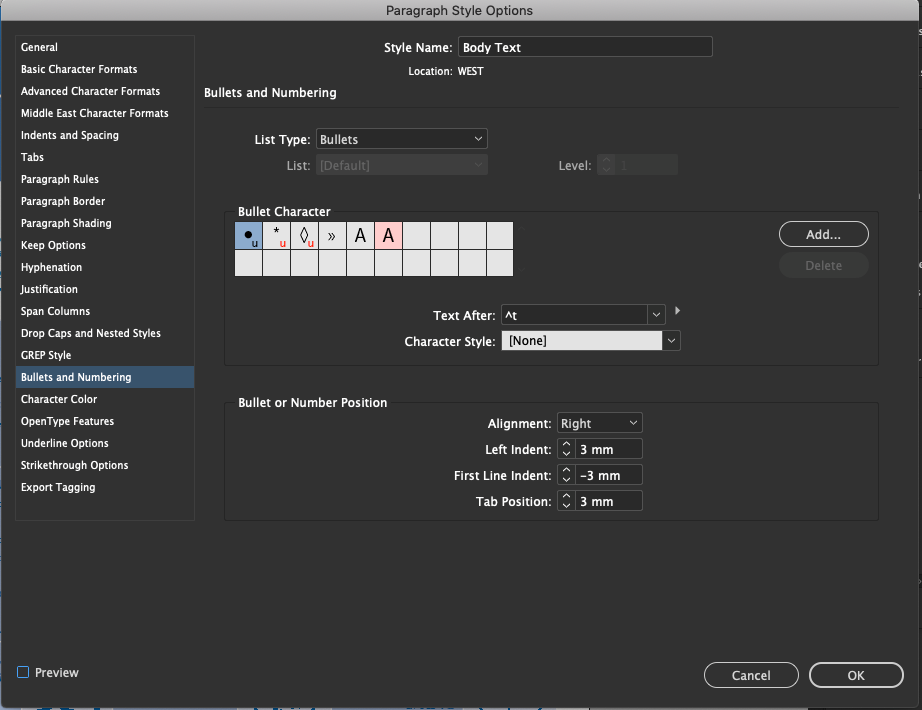The width and height of the screenshot is (922, 710).
Task: Open the Character Color section
Action: [59, 399]
